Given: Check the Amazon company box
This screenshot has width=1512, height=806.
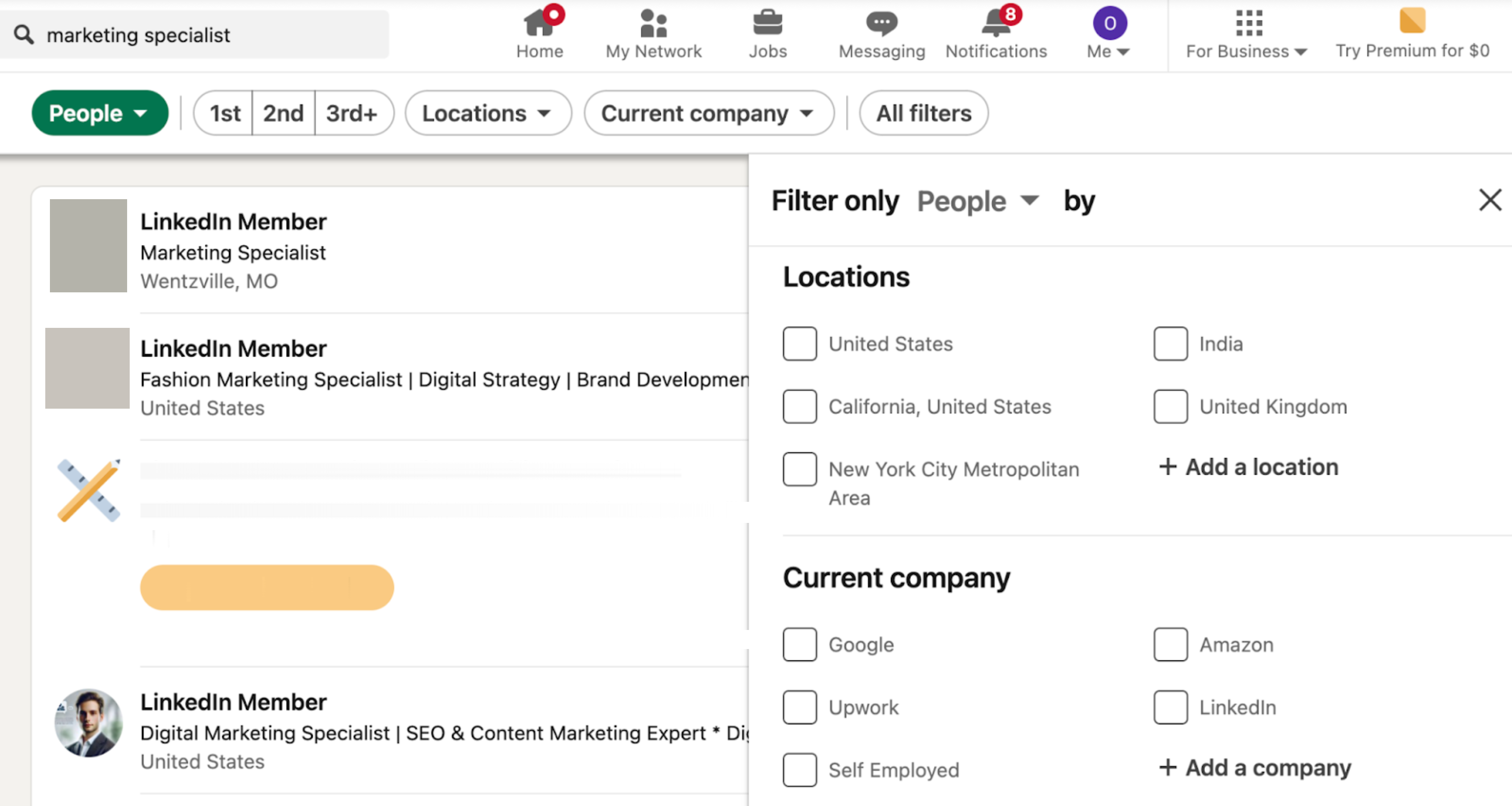Looking at the screenshot, I should click(1170, 644).
